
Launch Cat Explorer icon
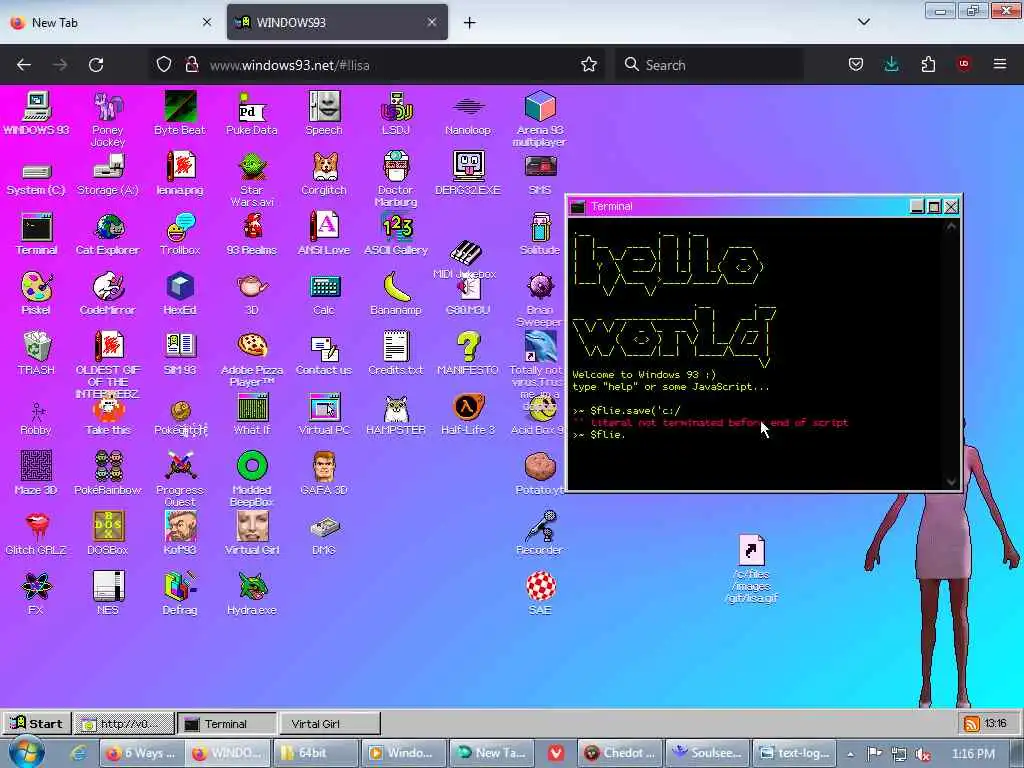tap(108, 234)
